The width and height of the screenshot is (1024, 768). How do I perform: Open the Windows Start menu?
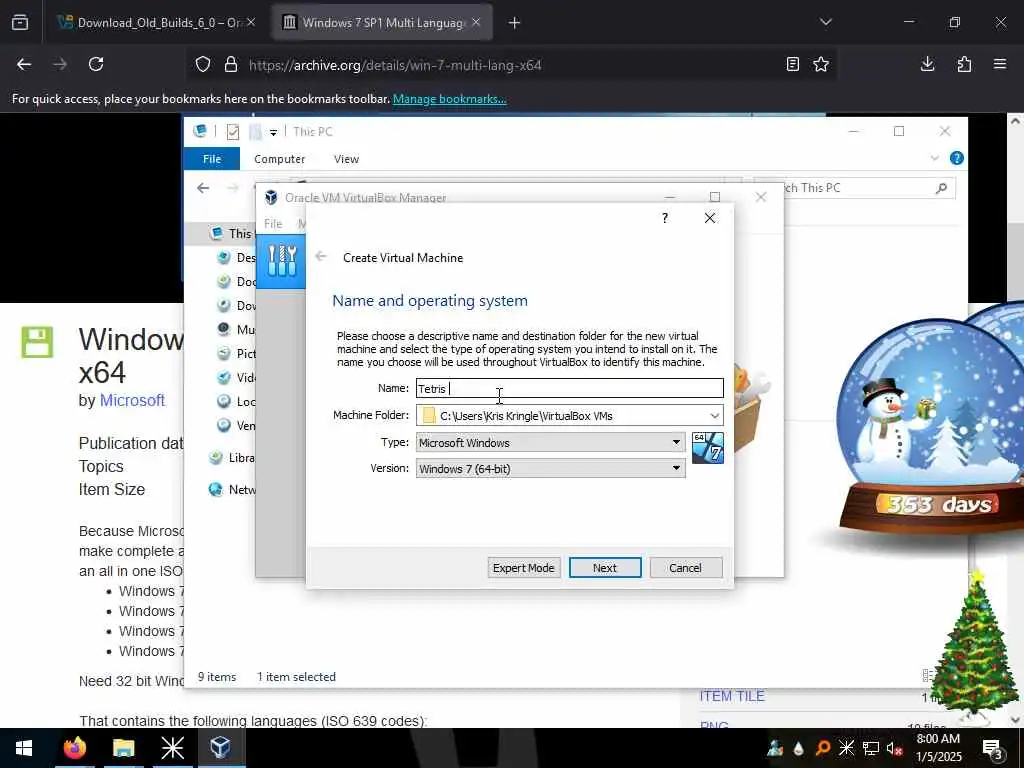coord(24,748)
